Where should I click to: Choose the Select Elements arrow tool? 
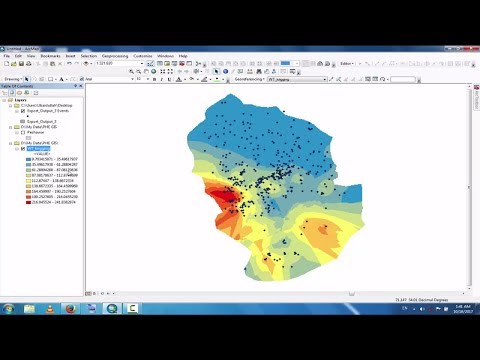coord(217,71)
